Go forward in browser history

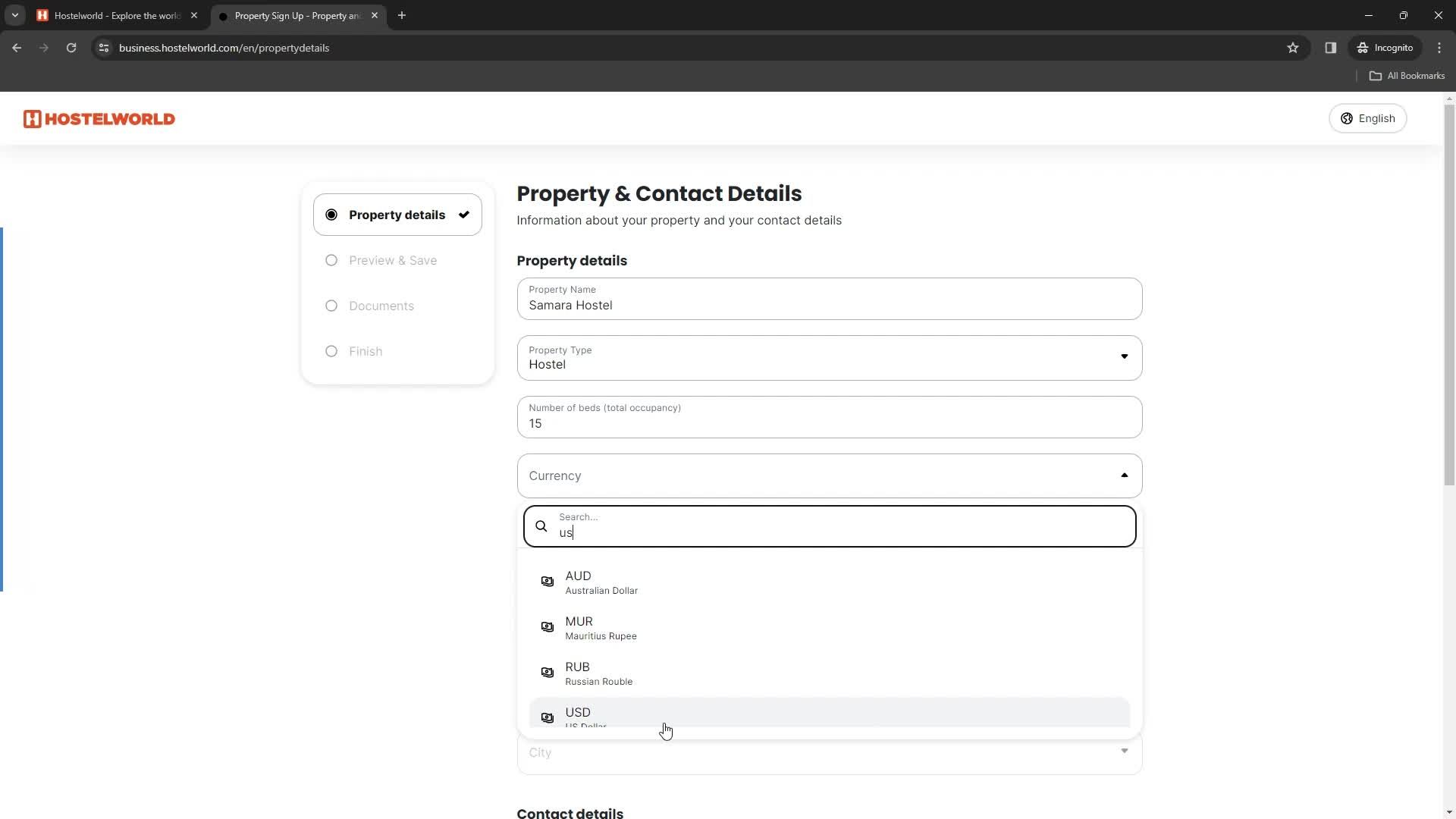[x=44, y=48]
